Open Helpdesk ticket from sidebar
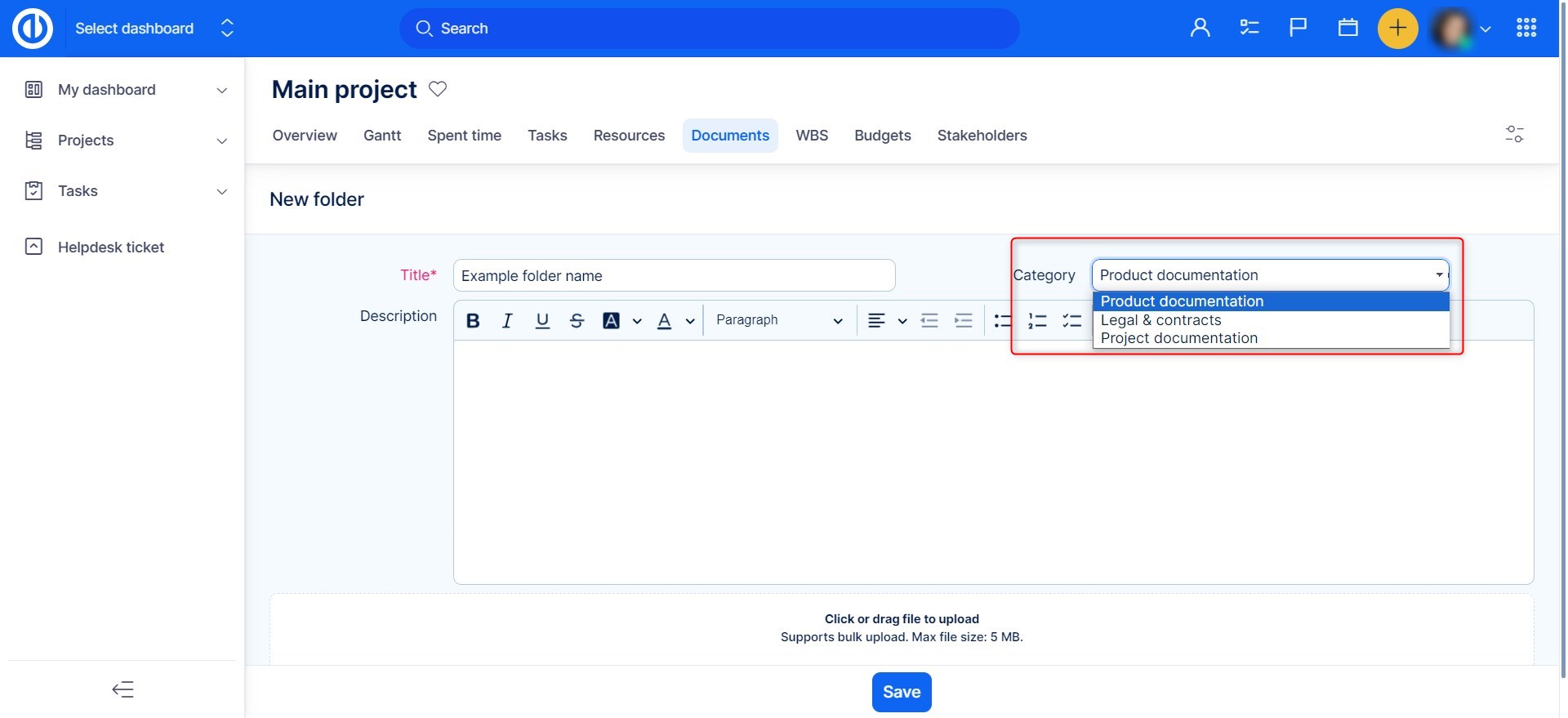1568x718 pixels. point(111,248)
